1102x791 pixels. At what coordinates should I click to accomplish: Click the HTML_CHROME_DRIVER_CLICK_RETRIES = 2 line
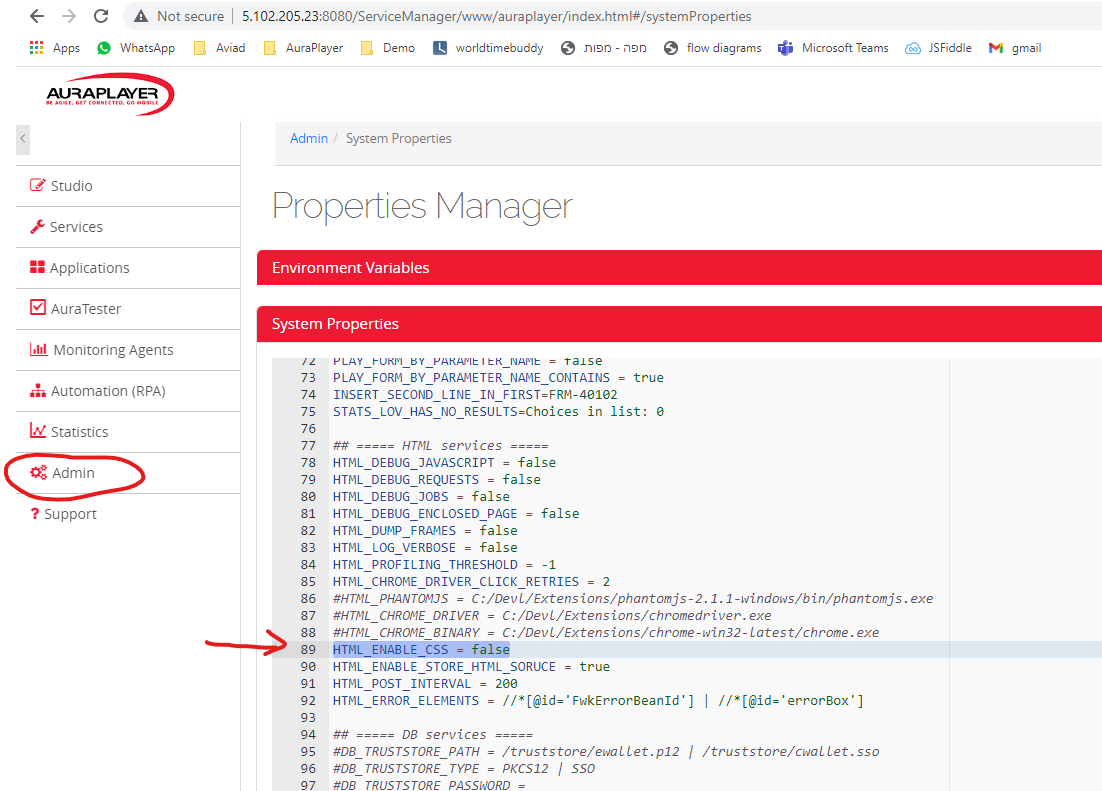click(472, 581)
